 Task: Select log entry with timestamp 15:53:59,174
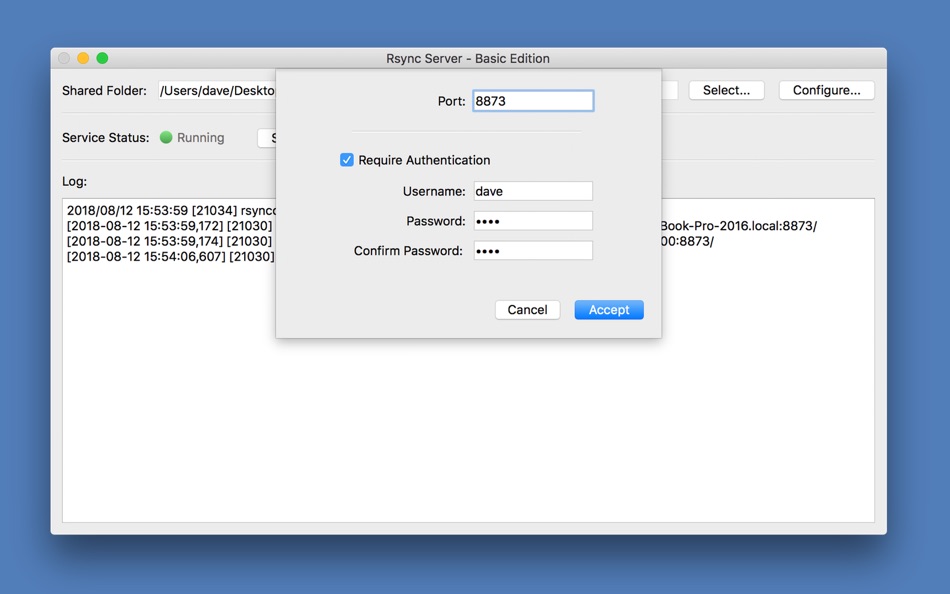pos(170,241)
